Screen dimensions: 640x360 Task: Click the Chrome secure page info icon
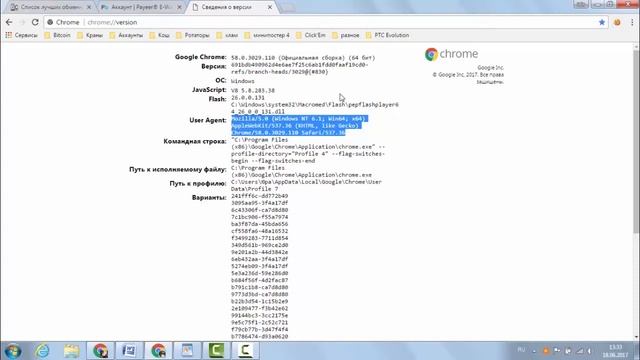point(50,22)
